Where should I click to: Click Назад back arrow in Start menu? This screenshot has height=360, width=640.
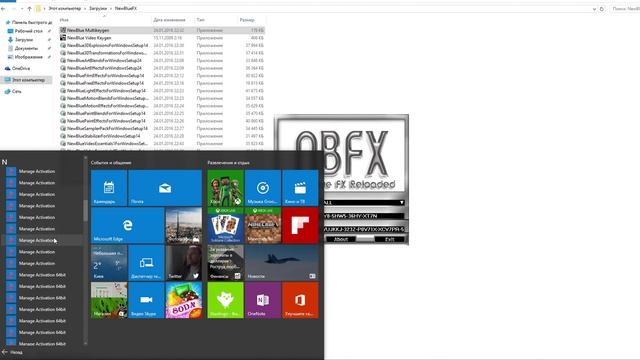(12, 352)
